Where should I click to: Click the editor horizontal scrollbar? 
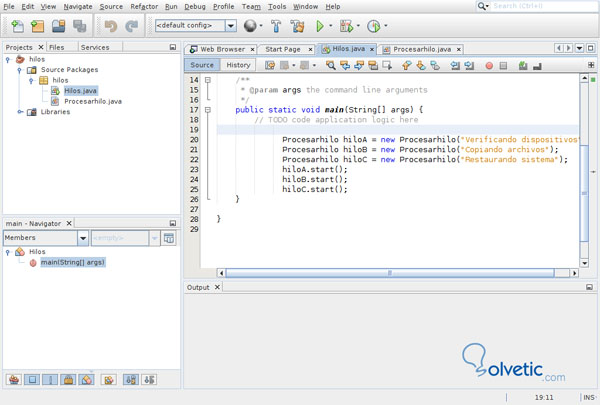[390, 272]
